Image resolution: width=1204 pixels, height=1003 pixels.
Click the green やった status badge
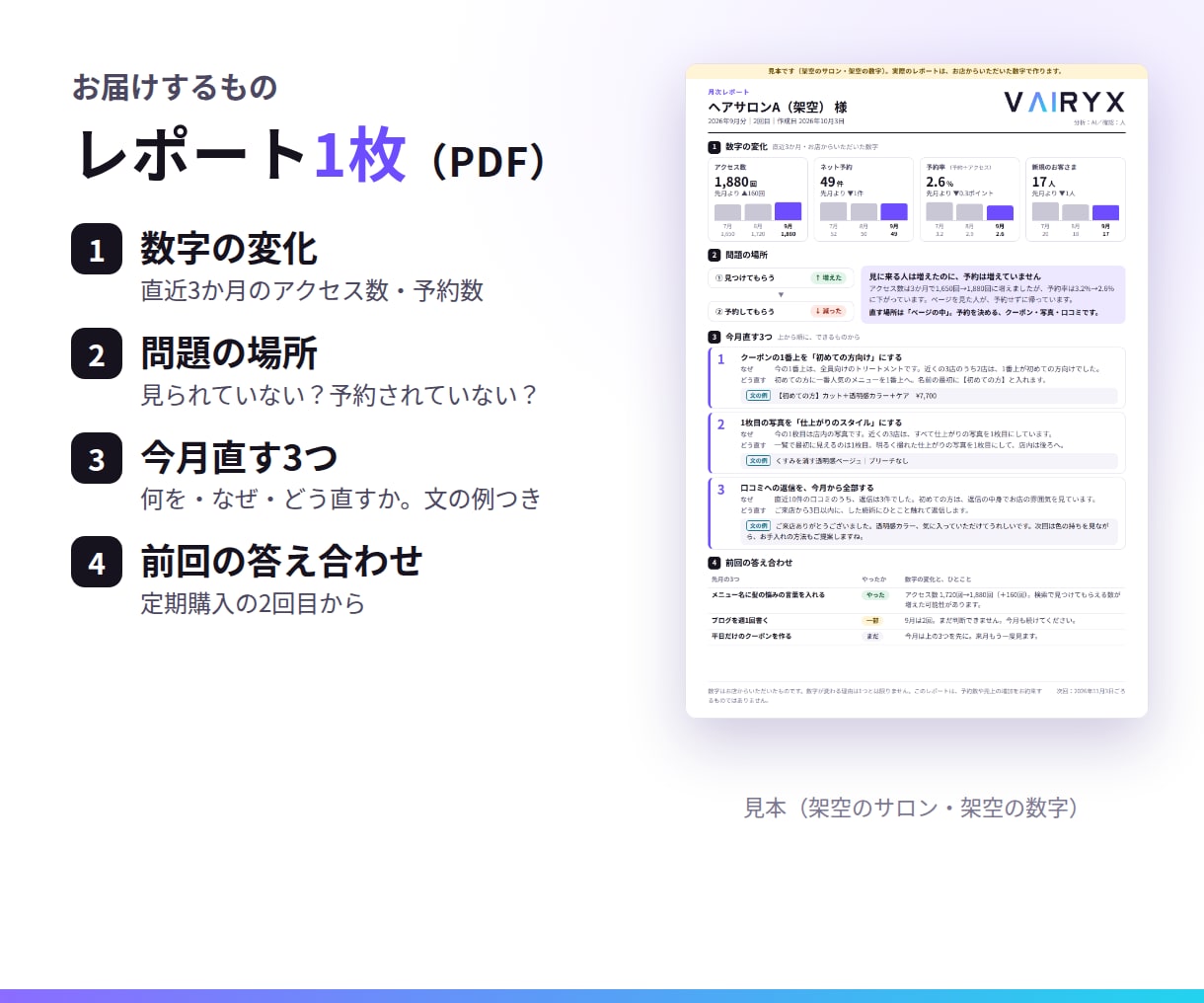point(875,595)
